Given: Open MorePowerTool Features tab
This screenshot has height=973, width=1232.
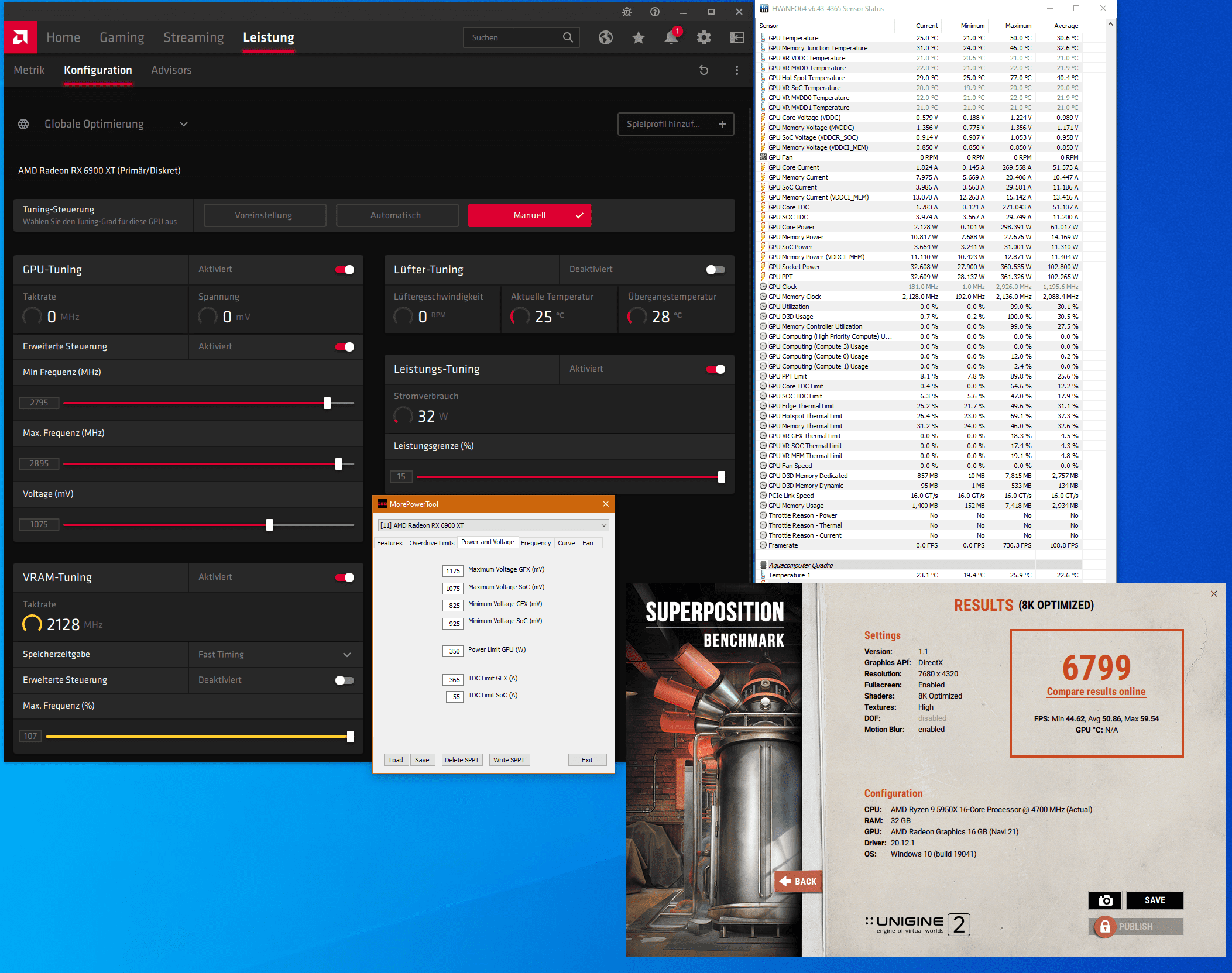Looking at the screenshot, I should click(389, 543).
